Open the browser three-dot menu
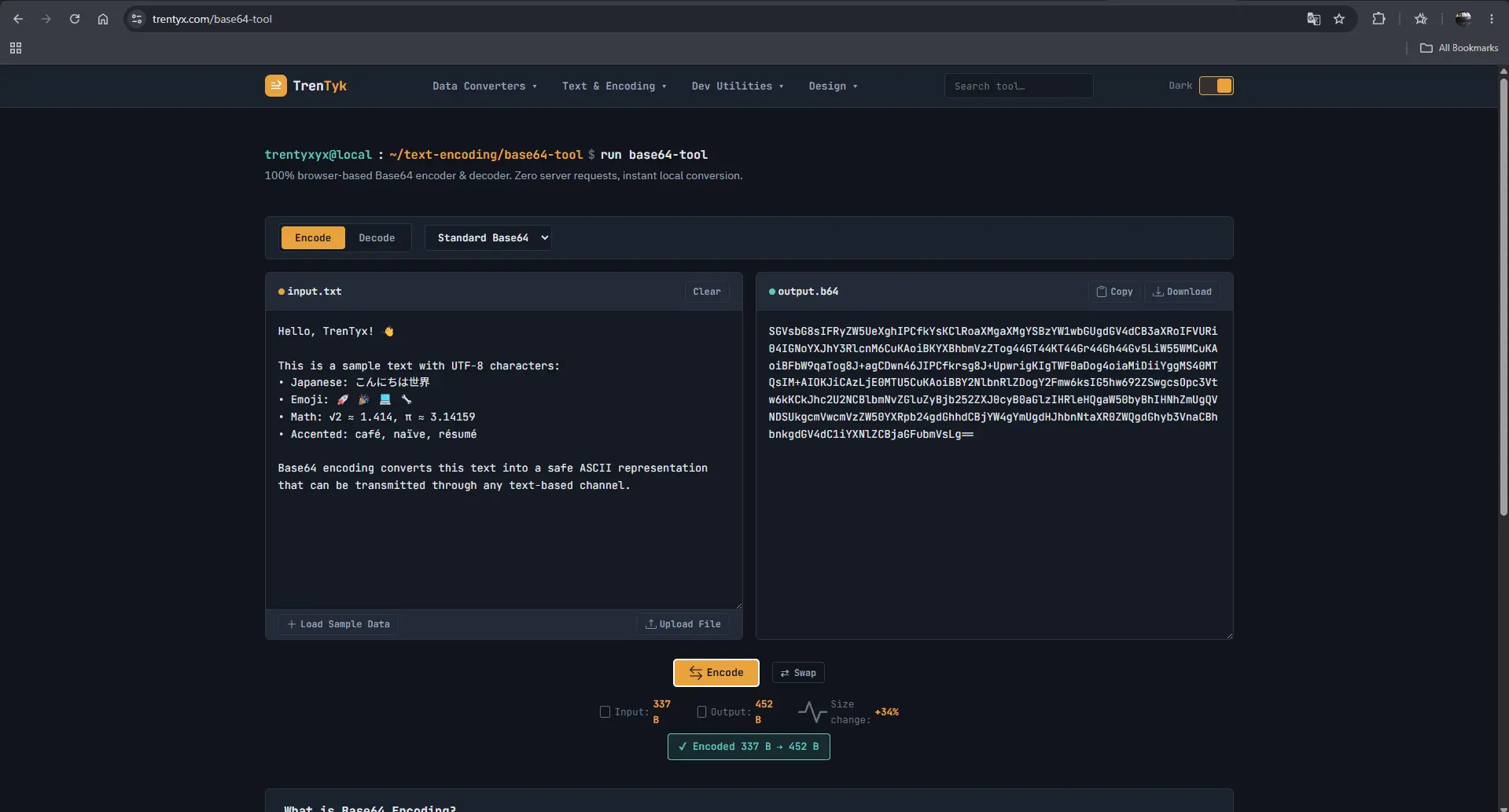The height and width of the screenshot is (812, 1509). click(x=1492, y=19)
